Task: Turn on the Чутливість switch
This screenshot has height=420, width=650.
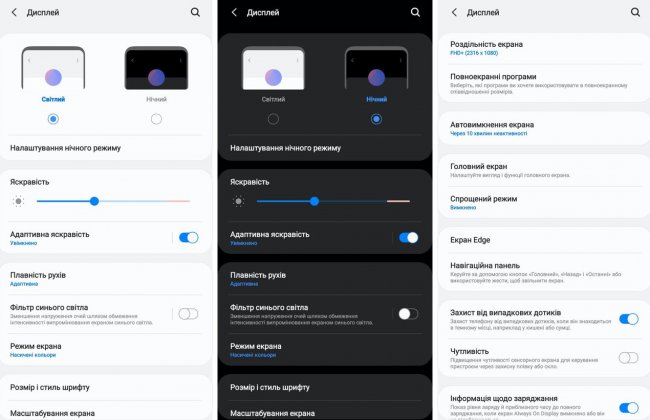Action: [628, 357]
